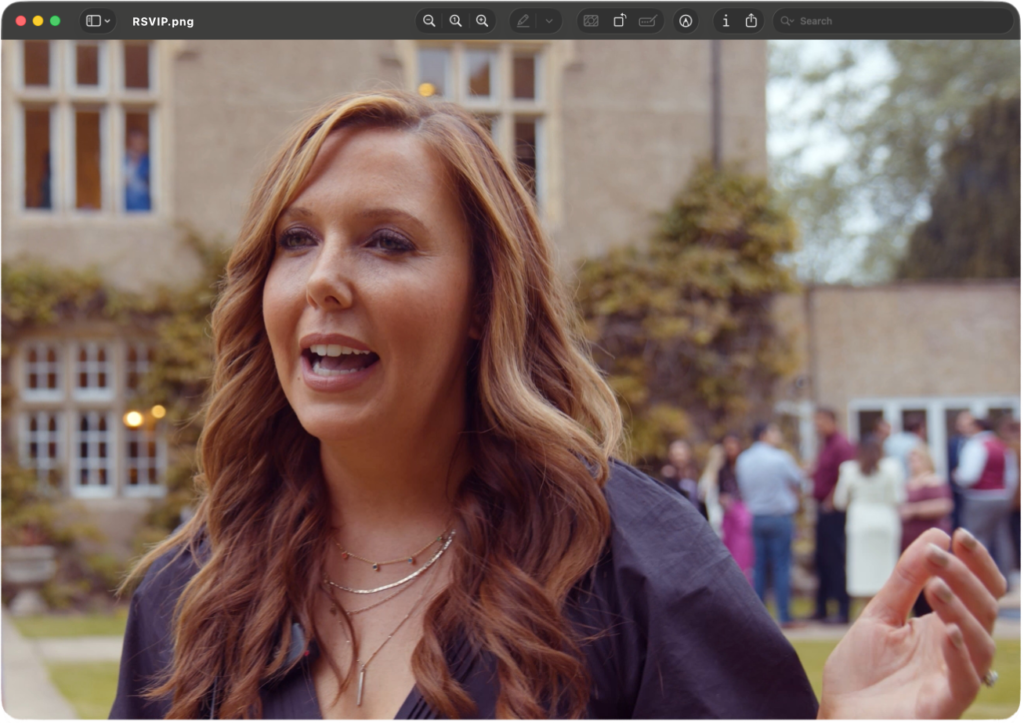Click the actual size zoom button
Viewport: 1024px width, 723px height.
point(455,21)
